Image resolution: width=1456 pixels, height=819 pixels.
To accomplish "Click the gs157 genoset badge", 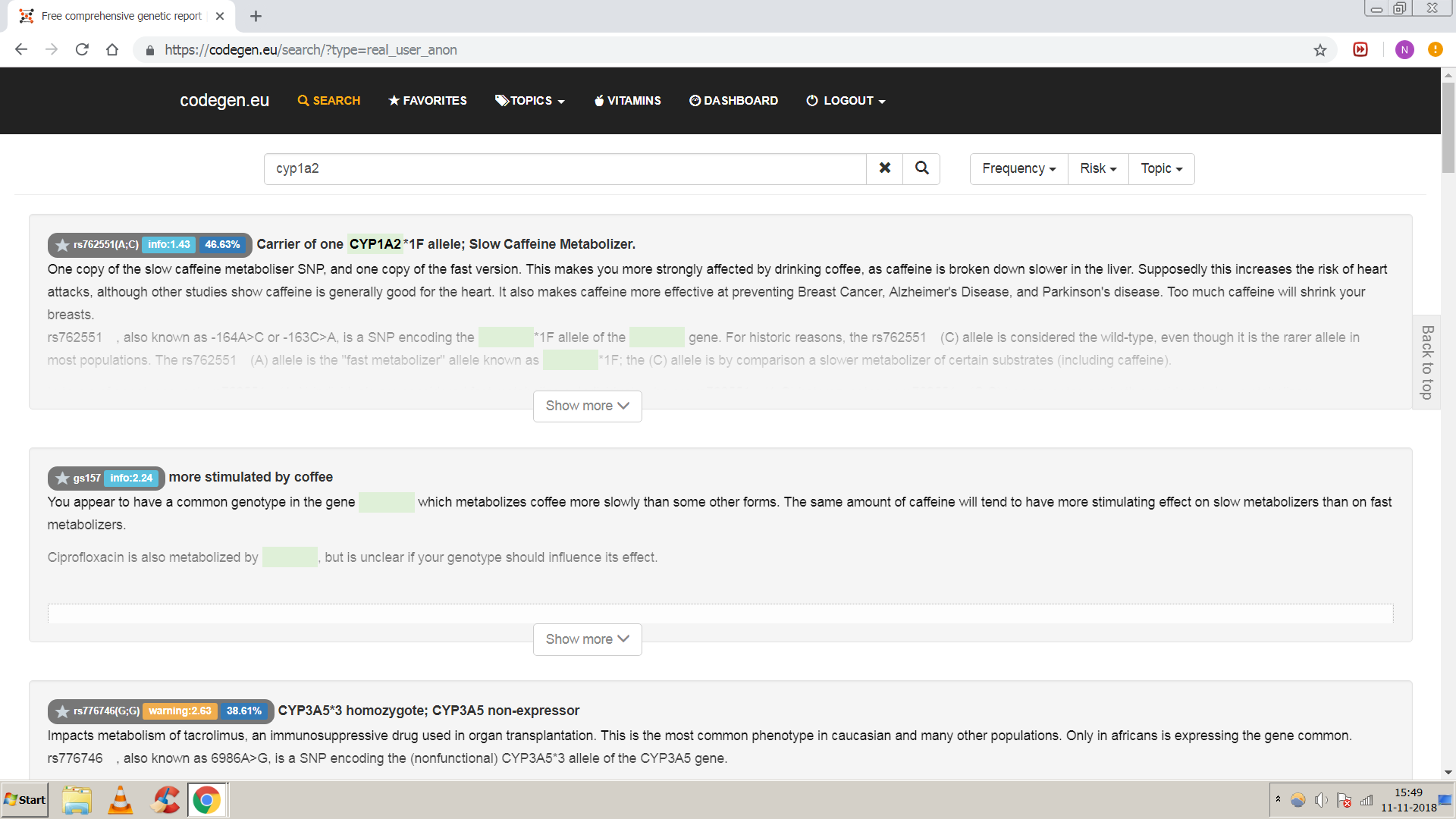I will click(x=87, y=478).
